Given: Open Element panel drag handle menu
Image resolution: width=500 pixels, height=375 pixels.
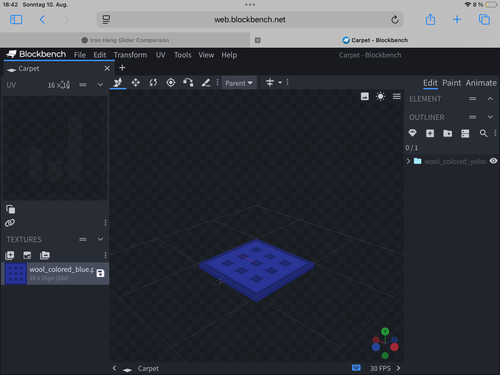Looking at the screenshot, I should click(x=472, y=99).
